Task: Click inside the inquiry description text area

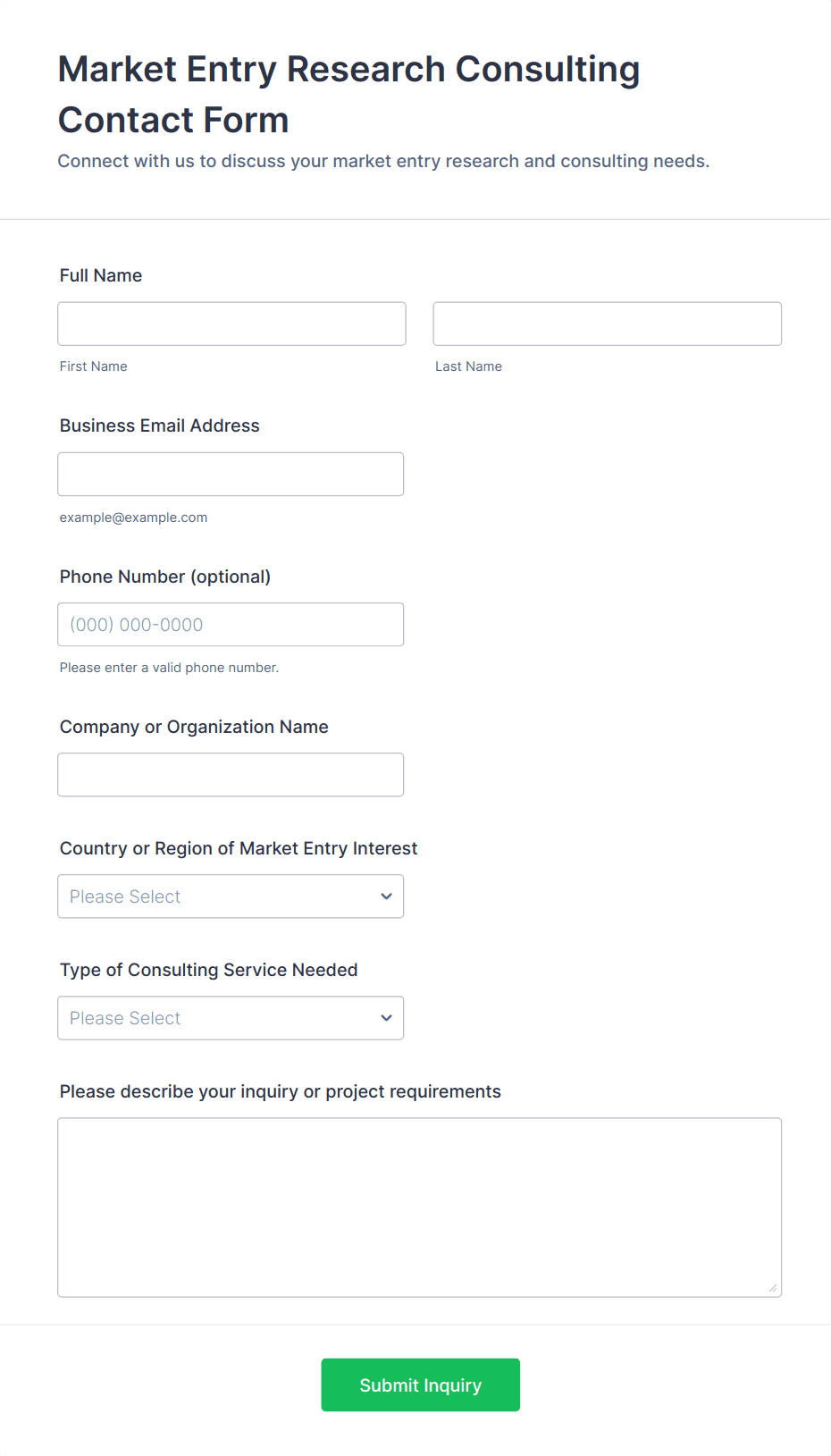Action: point(419,1207)
